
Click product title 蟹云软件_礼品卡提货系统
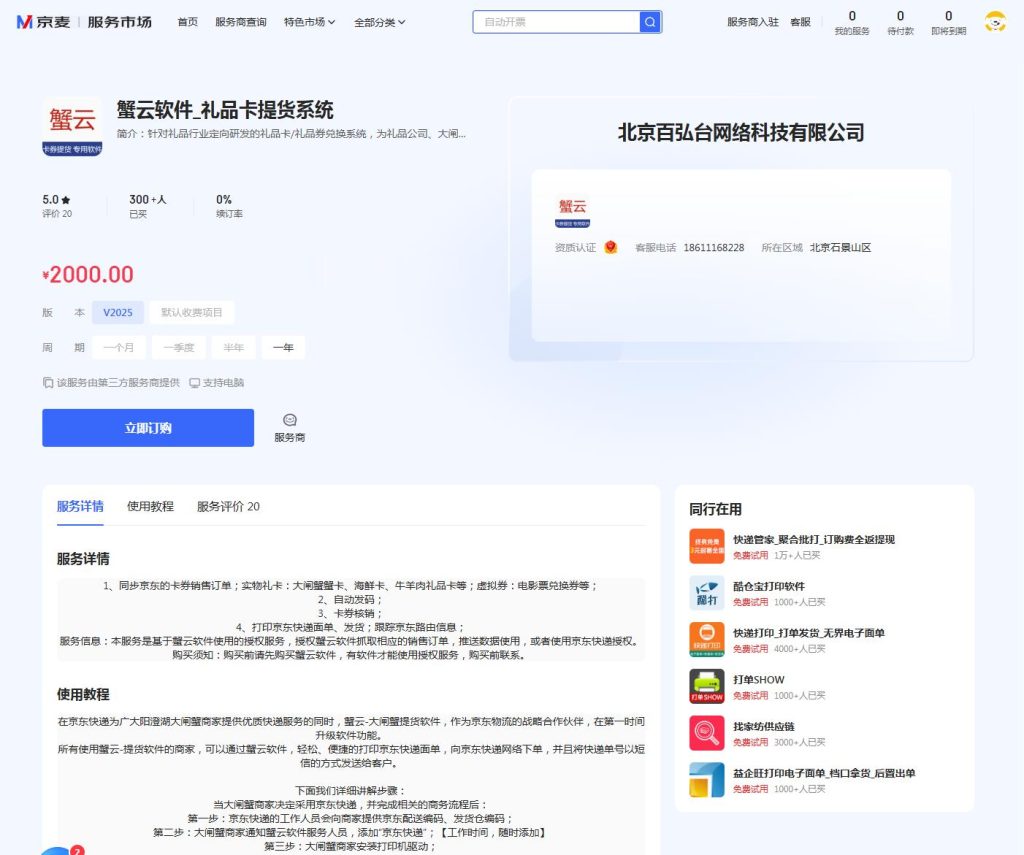(225, 110)
